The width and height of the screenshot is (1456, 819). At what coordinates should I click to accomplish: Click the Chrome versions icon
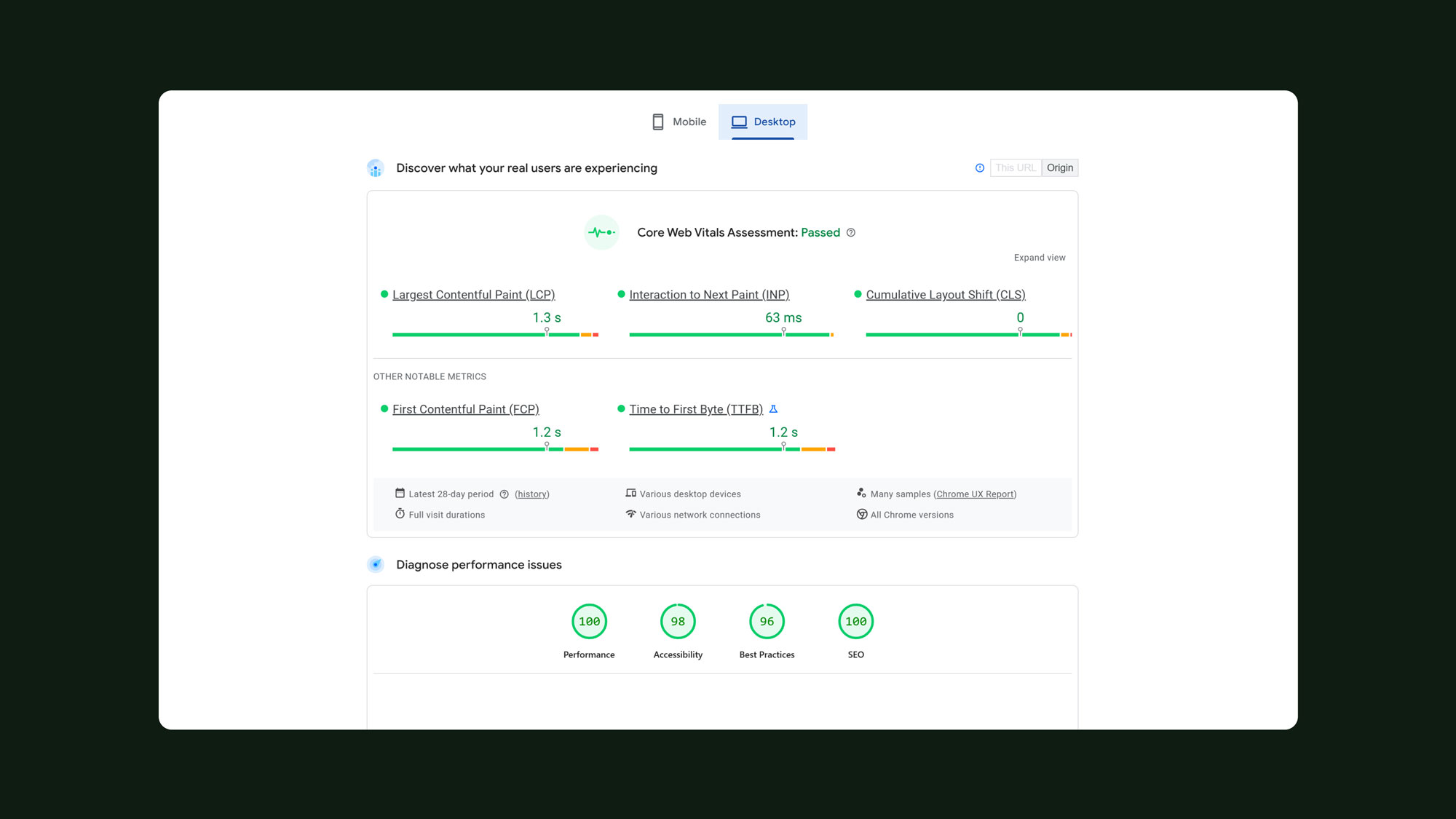862,514
